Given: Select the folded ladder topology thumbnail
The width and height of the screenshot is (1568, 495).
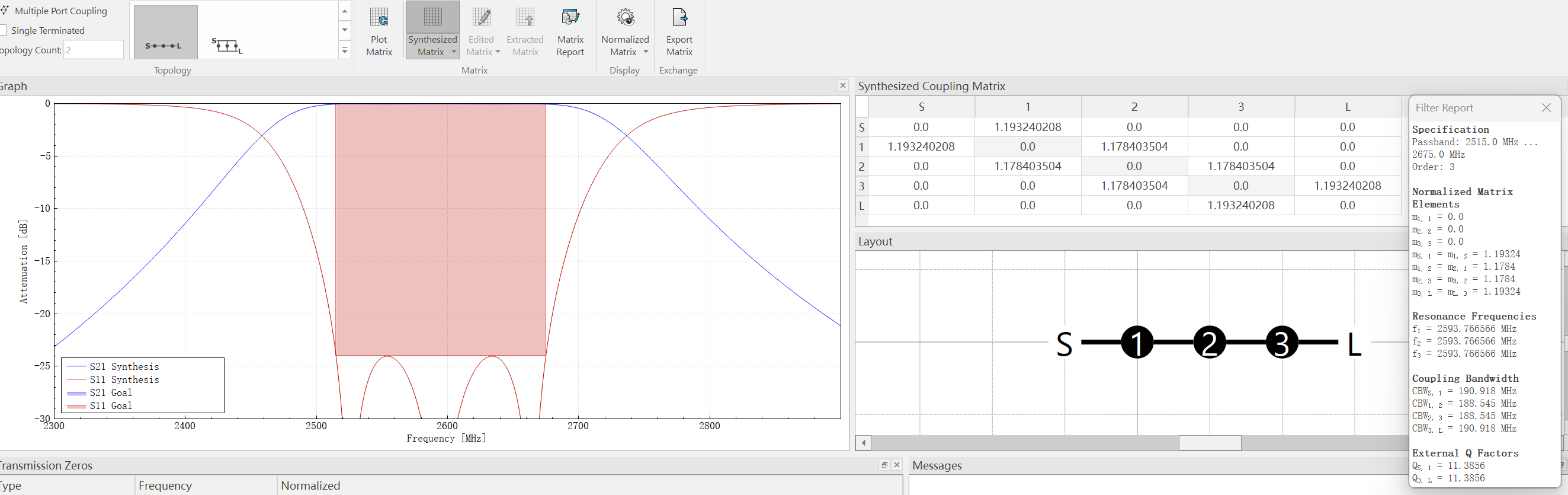Looking at the screenshot, I should 227,45.
